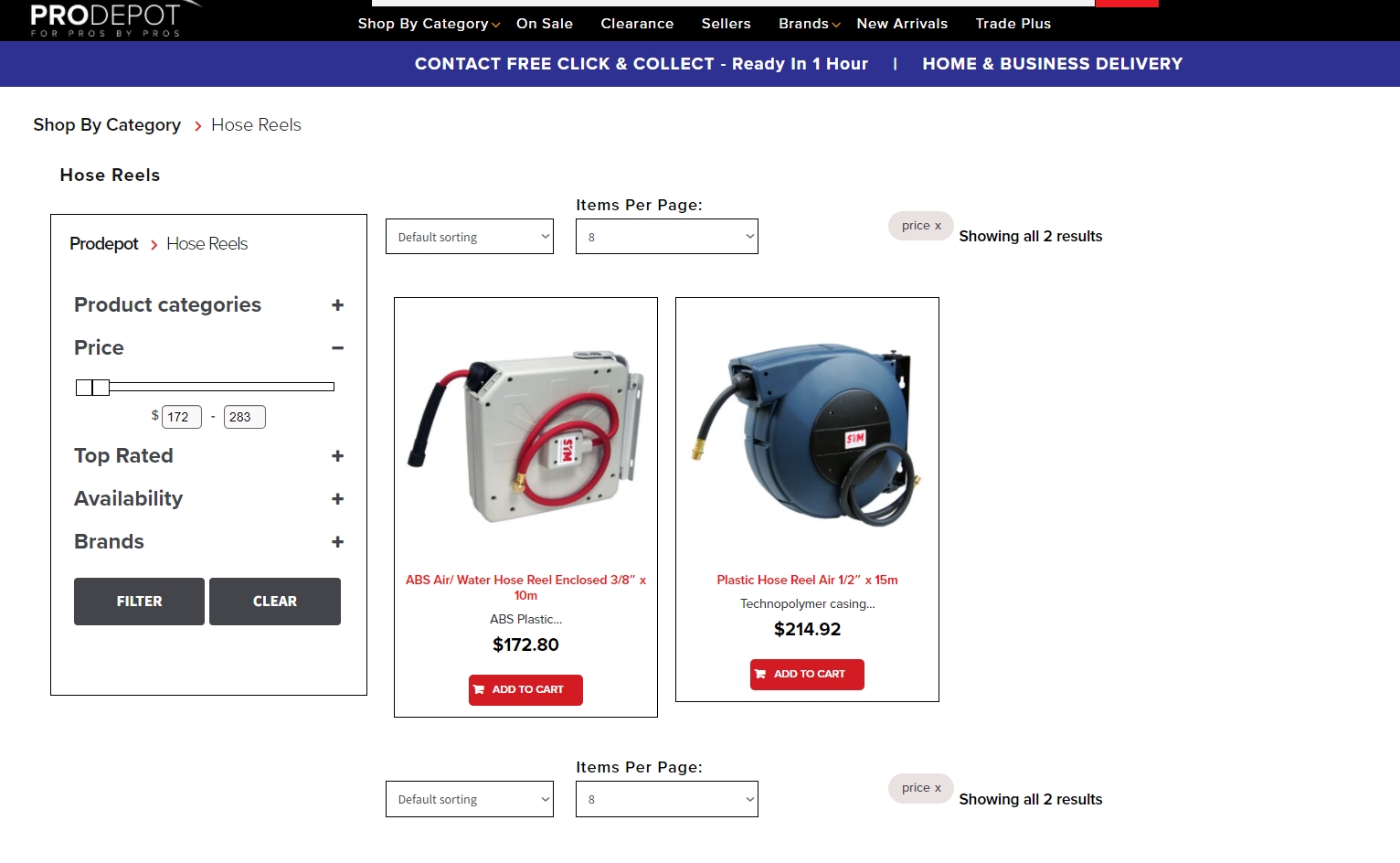Collapse the Price section minus icon
Image resolution: width=1400 pixels, height=863 pixels.
[x=337, y=348]
